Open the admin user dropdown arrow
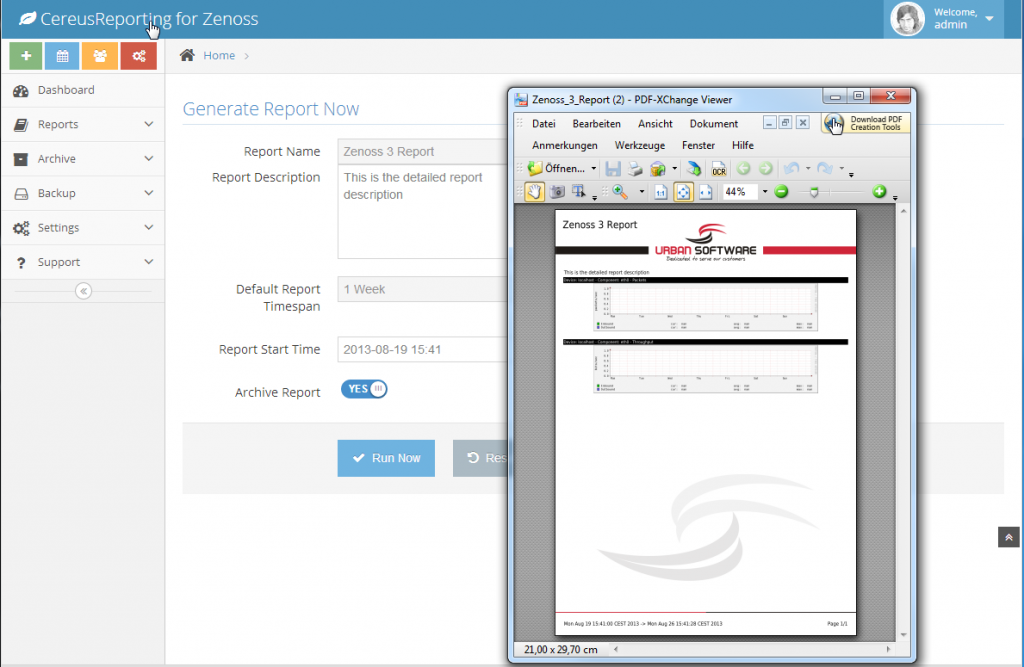 989,18
